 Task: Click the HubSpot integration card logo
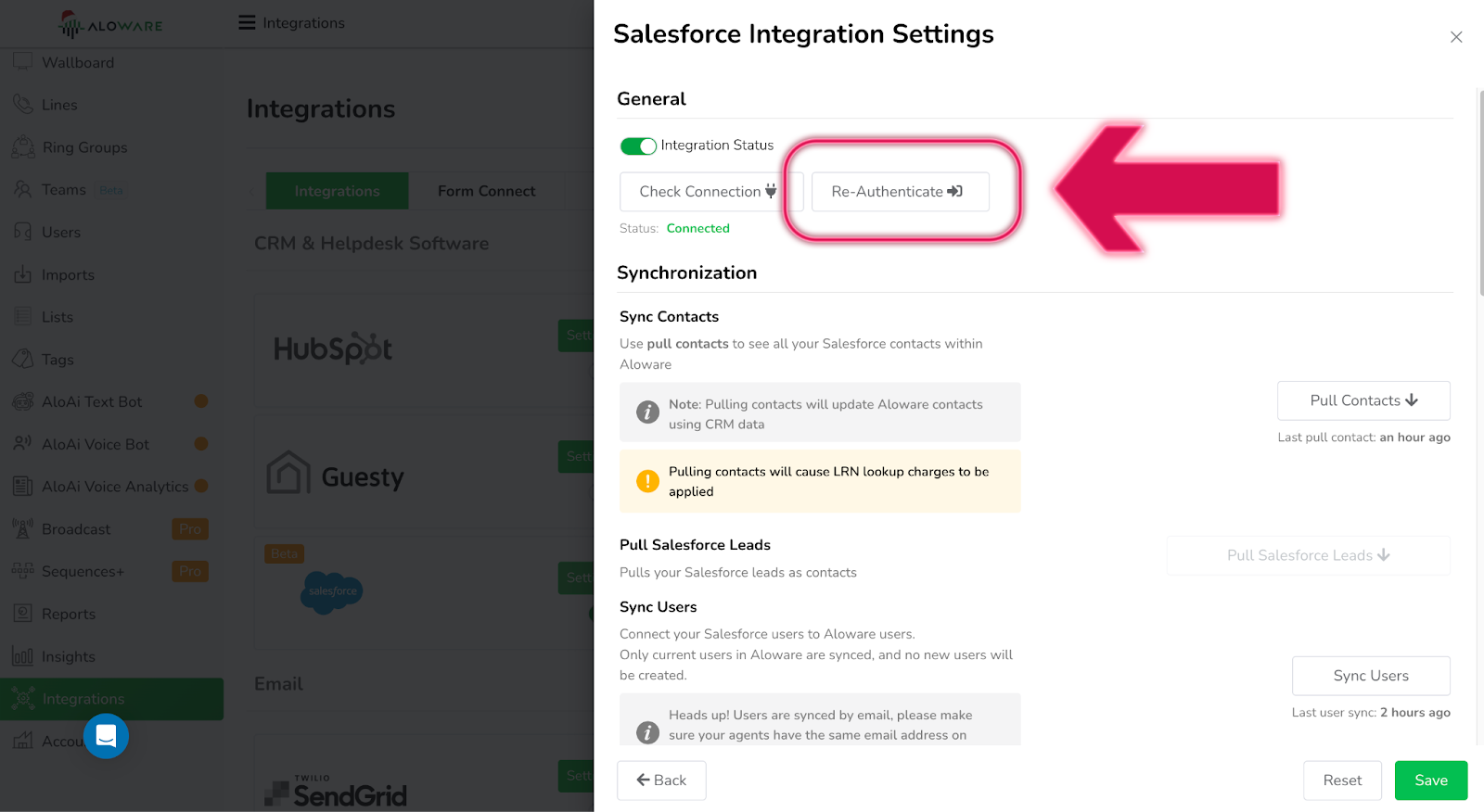[333, 349]
